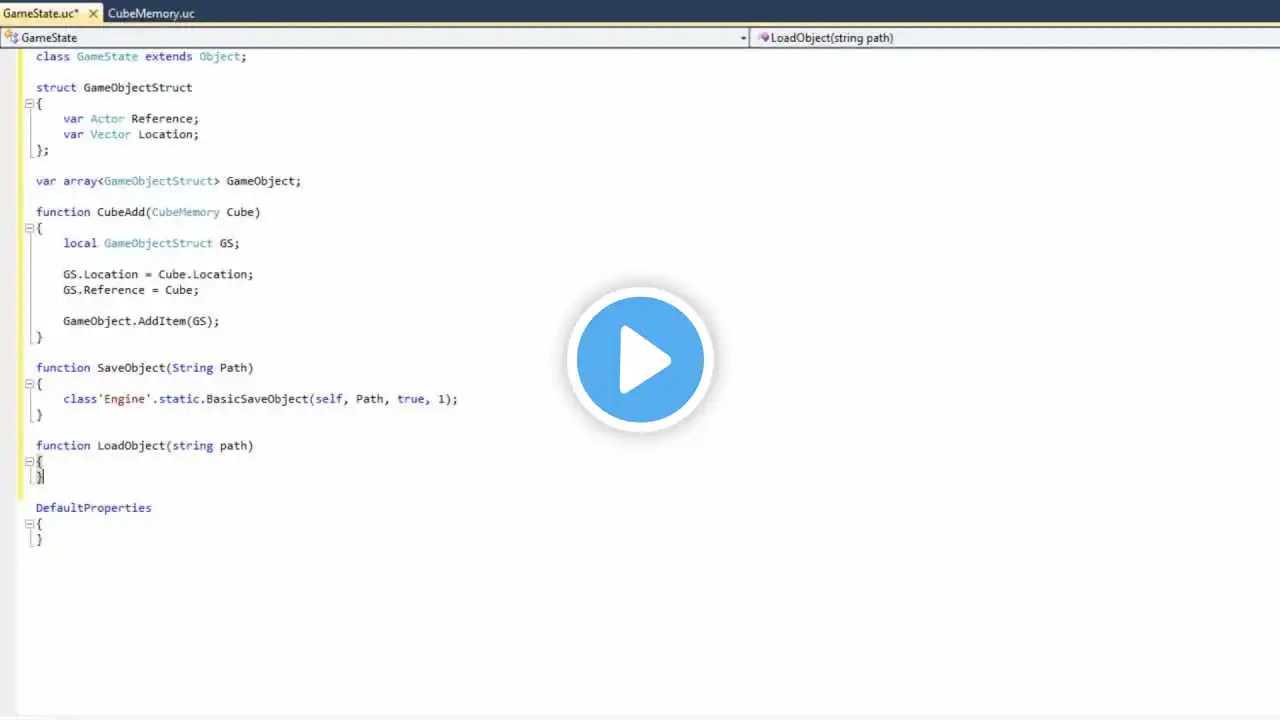Click the 'DefaultProperties' keyword line
The width and height of the screenshot is (1280, 720).
click(x=94, y=508)
